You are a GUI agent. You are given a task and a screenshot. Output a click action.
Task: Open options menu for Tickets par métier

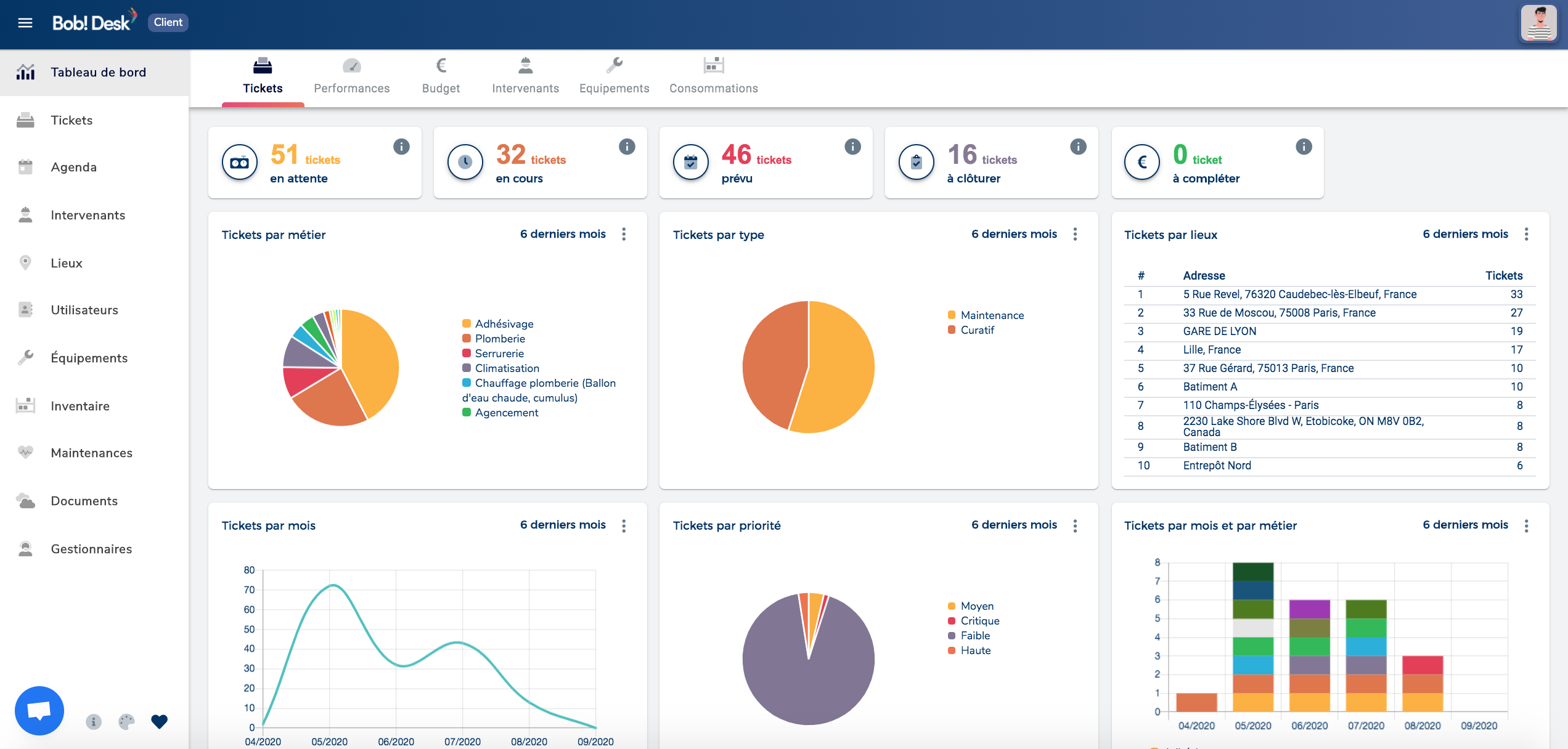coord(624,234)
